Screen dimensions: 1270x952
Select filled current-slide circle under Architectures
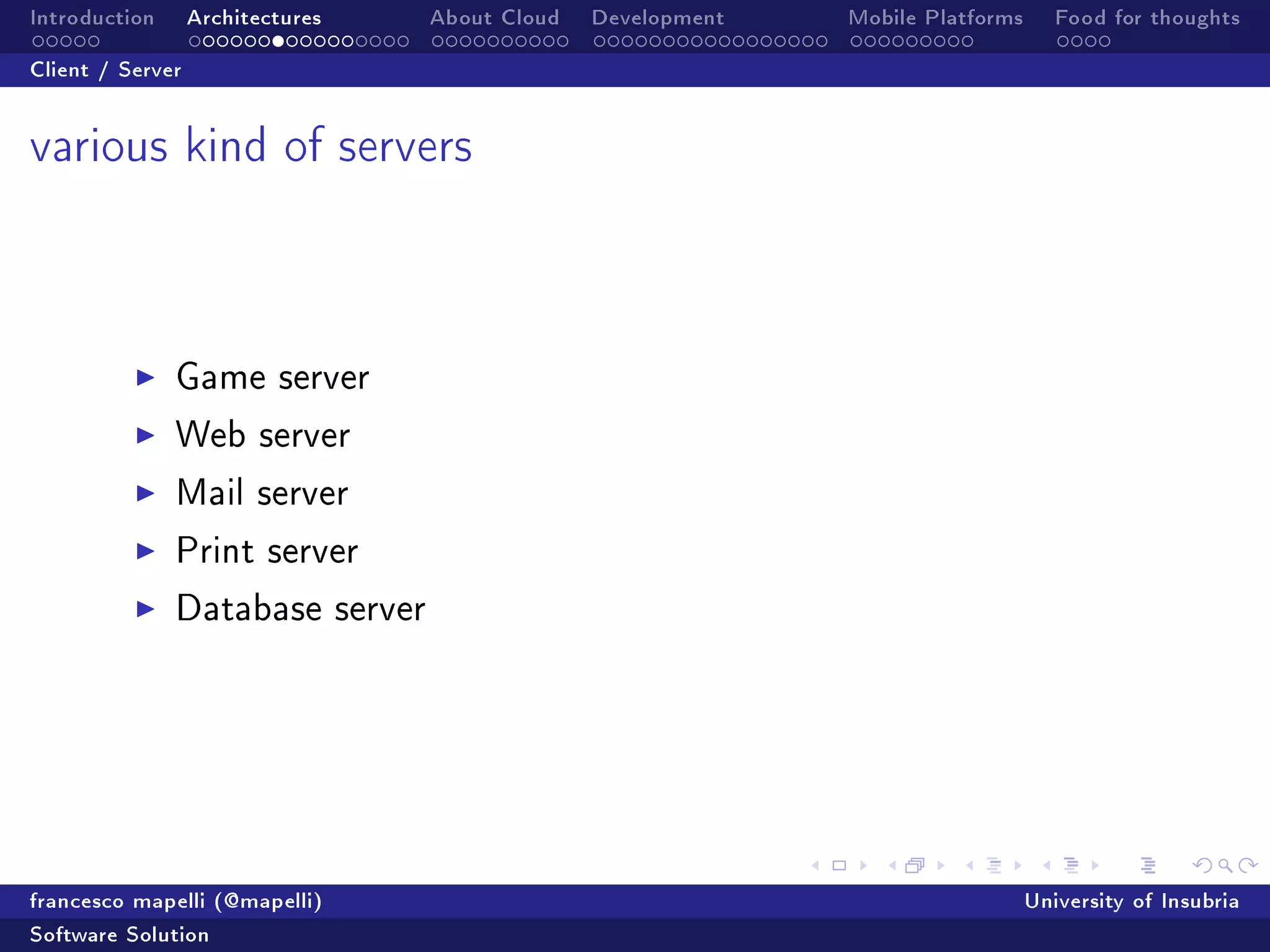tap(278, 42)
